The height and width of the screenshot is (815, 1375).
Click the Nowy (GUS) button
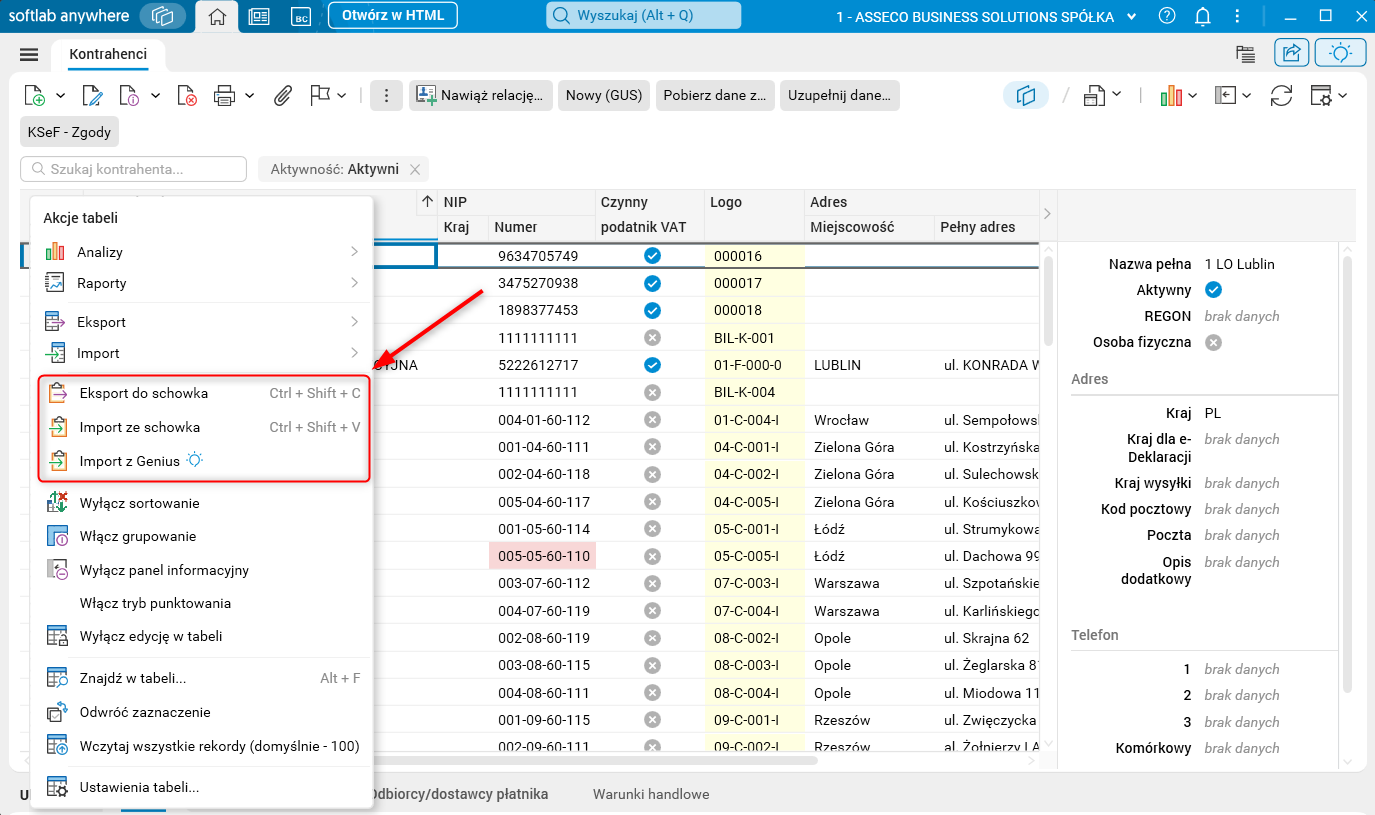604,95
